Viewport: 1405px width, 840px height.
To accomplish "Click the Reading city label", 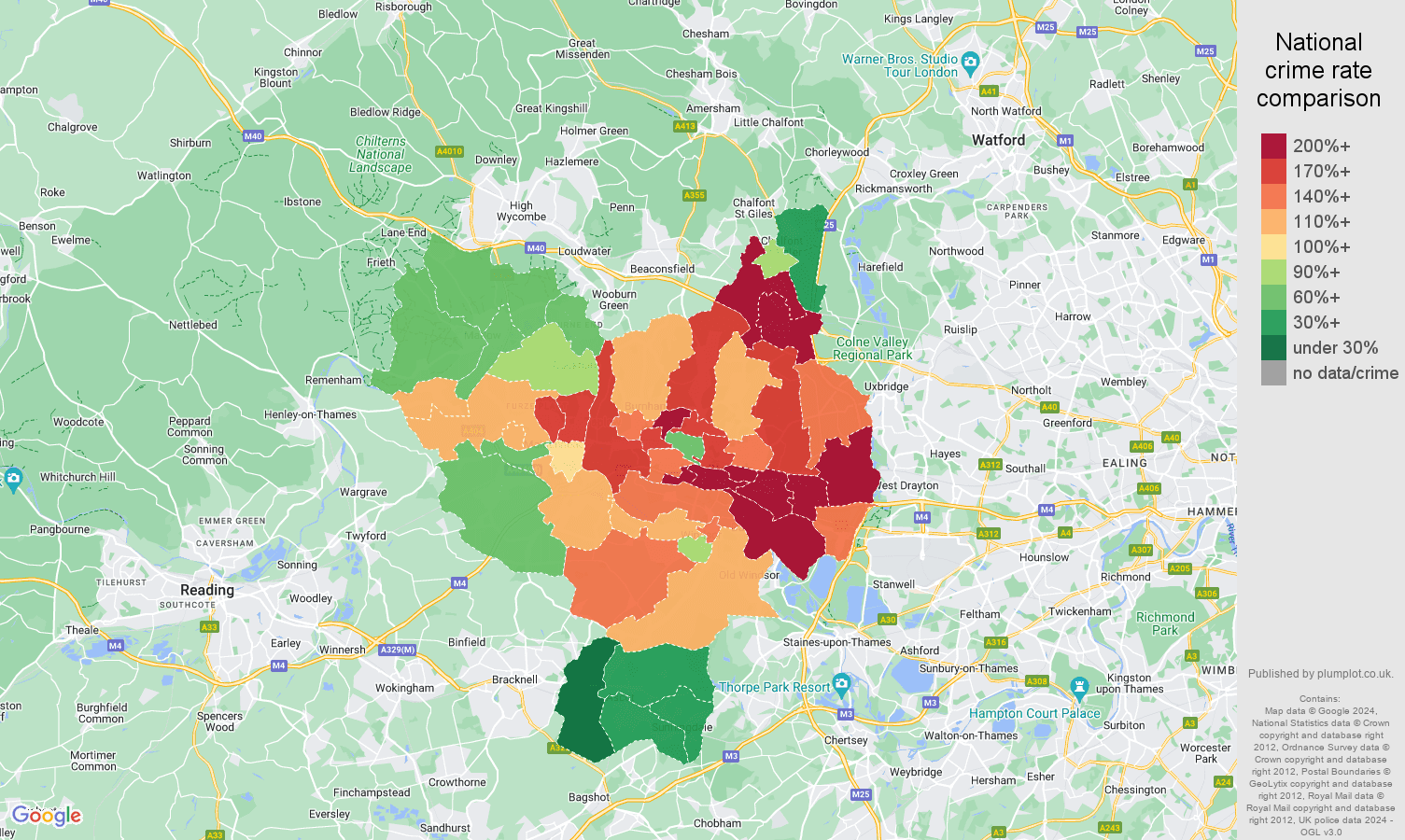I will tap(207, 590).
